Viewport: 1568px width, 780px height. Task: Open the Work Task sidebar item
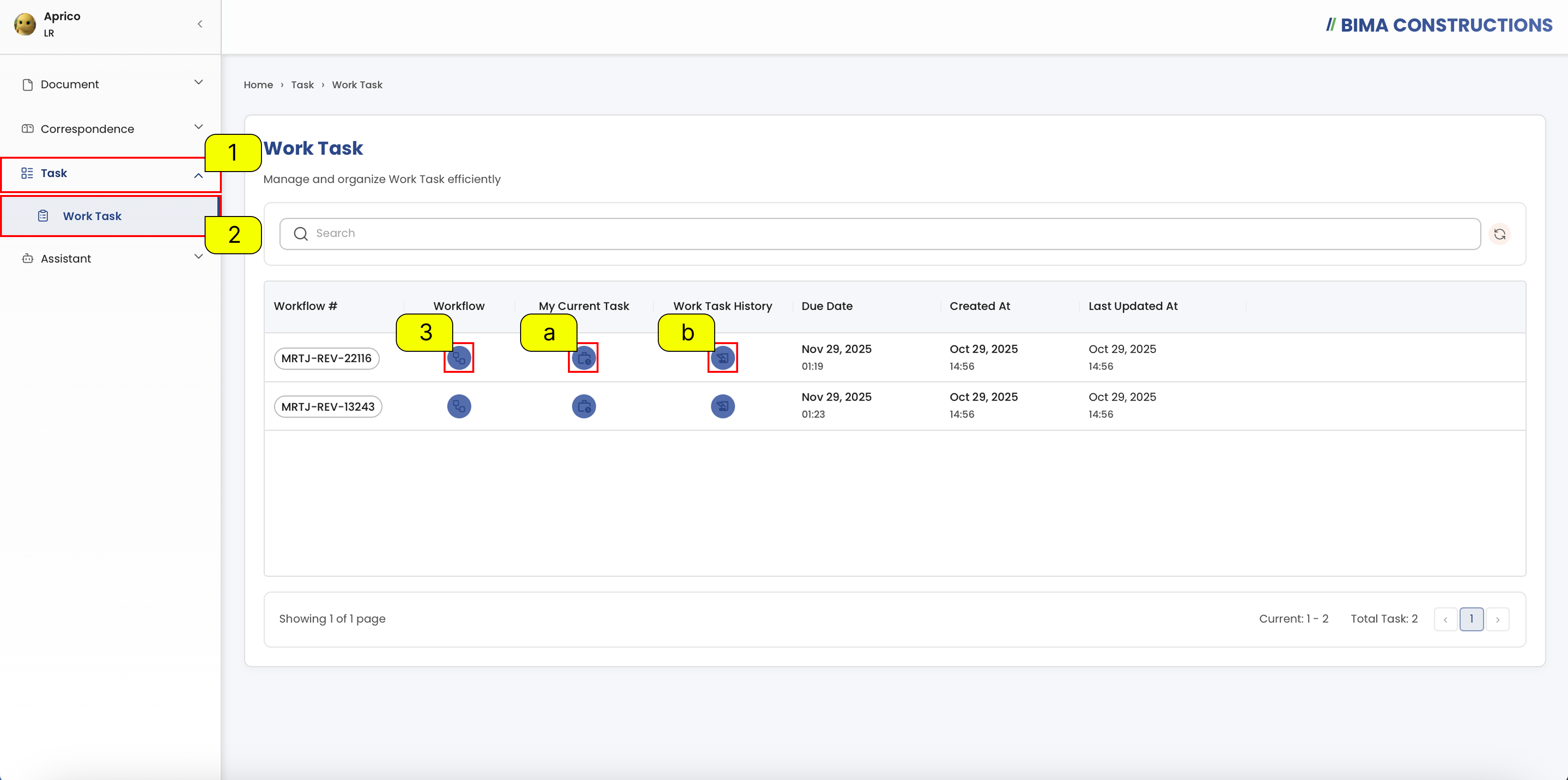pyautogui.click(x=110, y=216)
